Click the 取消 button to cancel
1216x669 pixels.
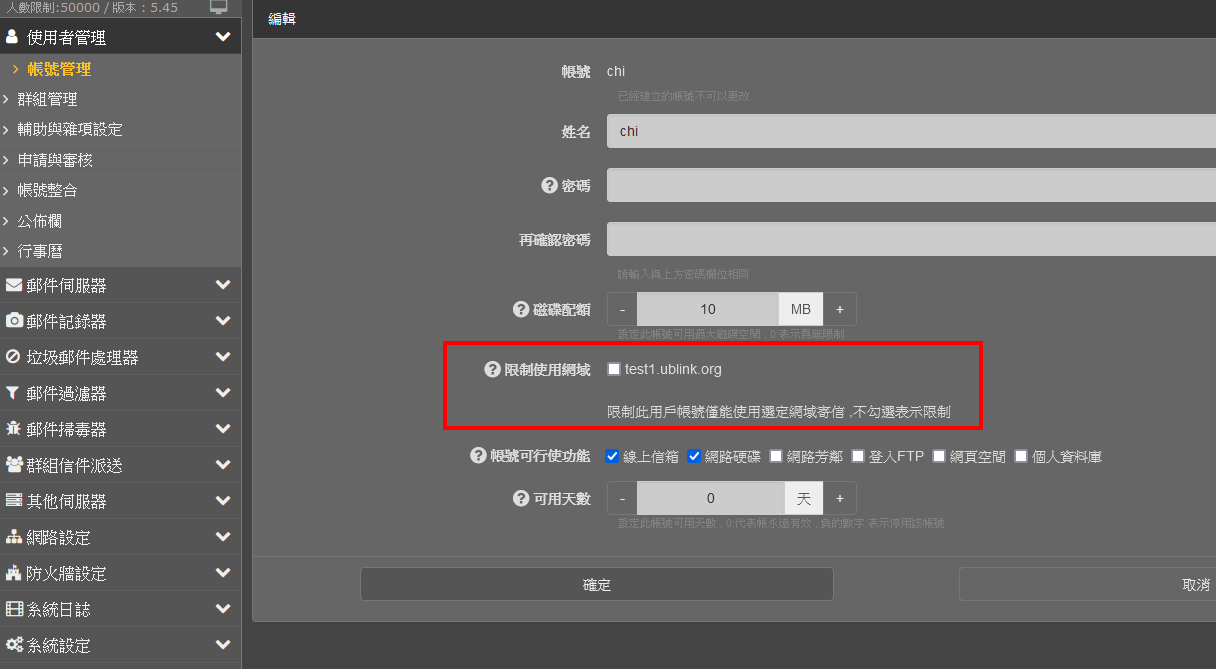click(x=1195, y=584)
